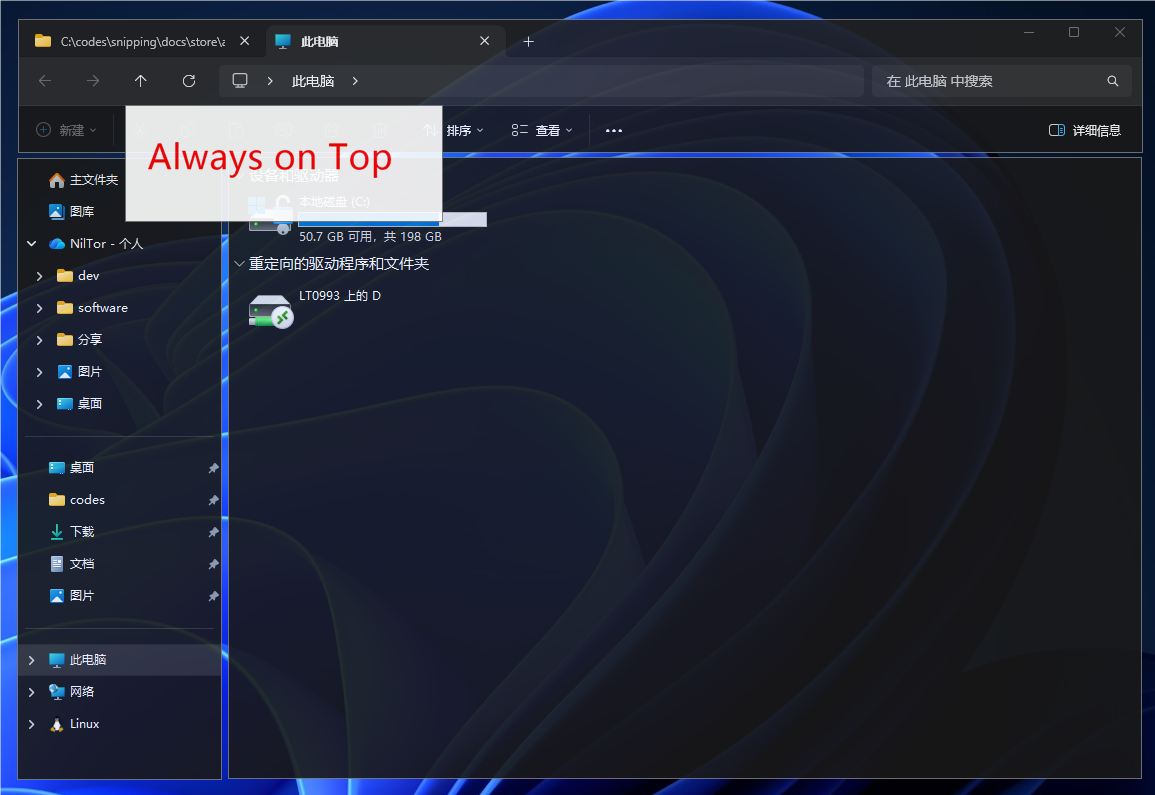Open the three-dots more options menu

tap(614, 130)
